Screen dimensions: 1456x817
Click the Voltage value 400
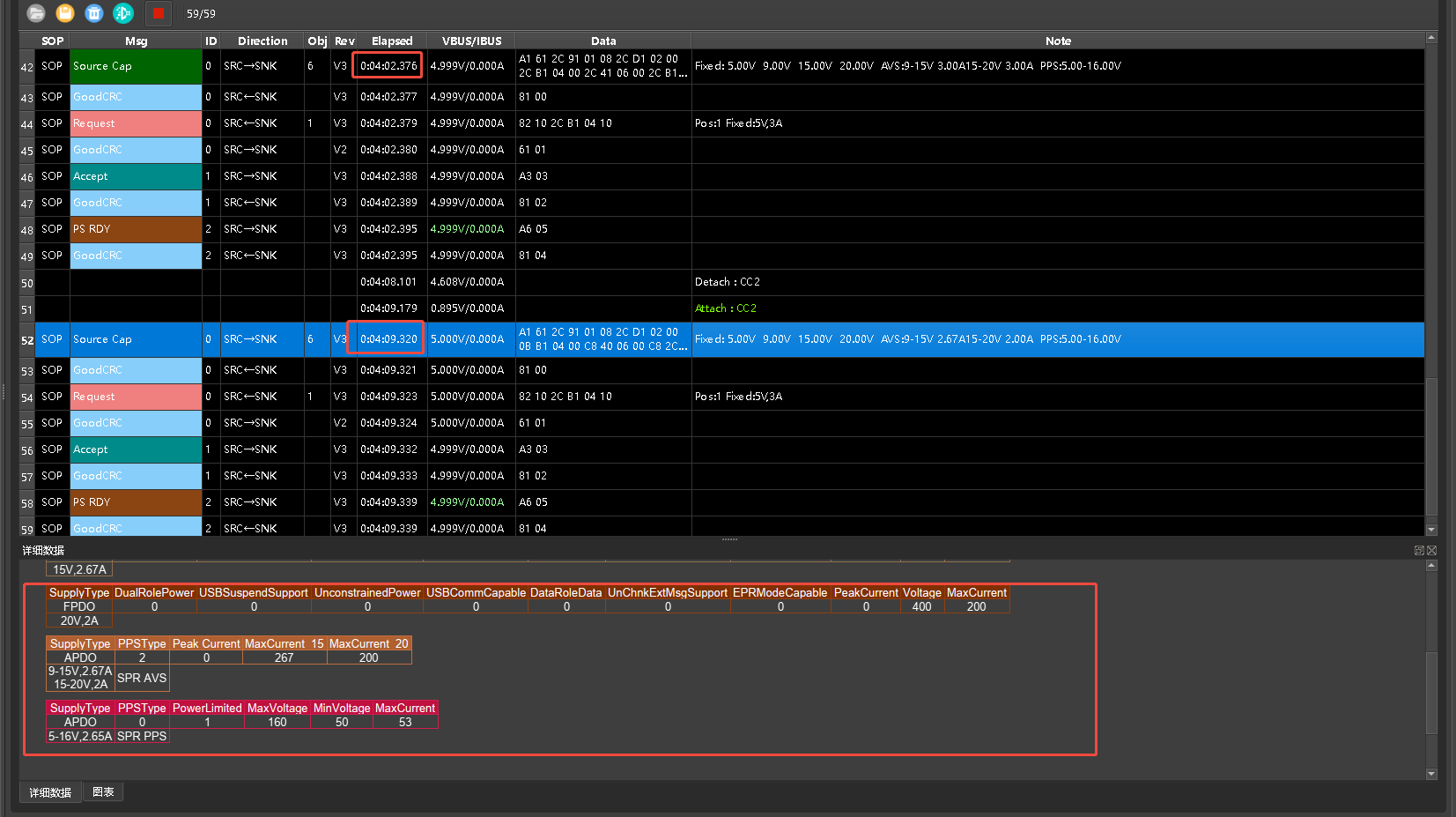point(921,606)
